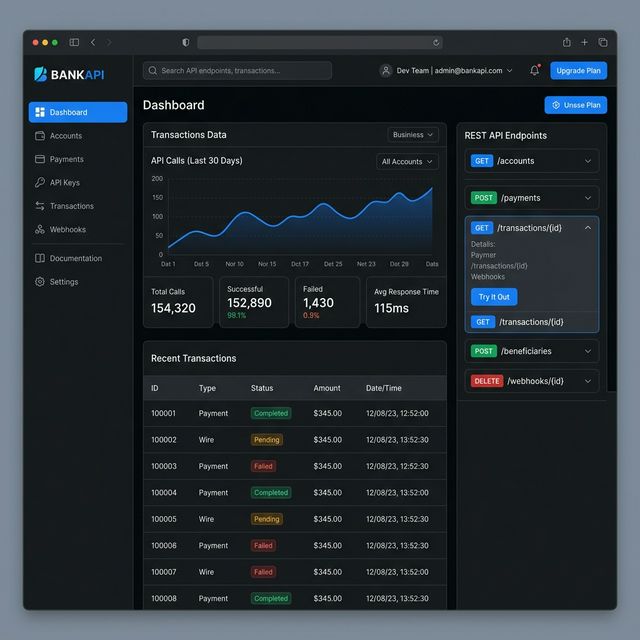The image size is (640, 640).
Task: Click the browser sidebar toggle icon
Action: 74,42
